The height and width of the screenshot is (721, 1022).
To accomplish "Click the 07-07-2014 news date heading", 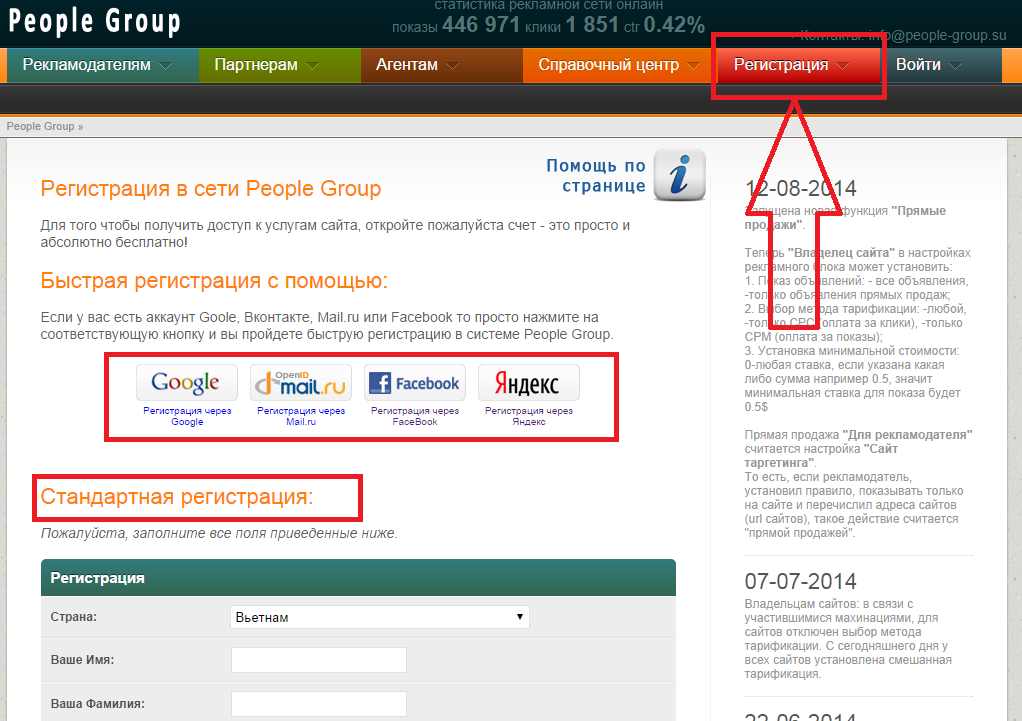I will (800, 581).
